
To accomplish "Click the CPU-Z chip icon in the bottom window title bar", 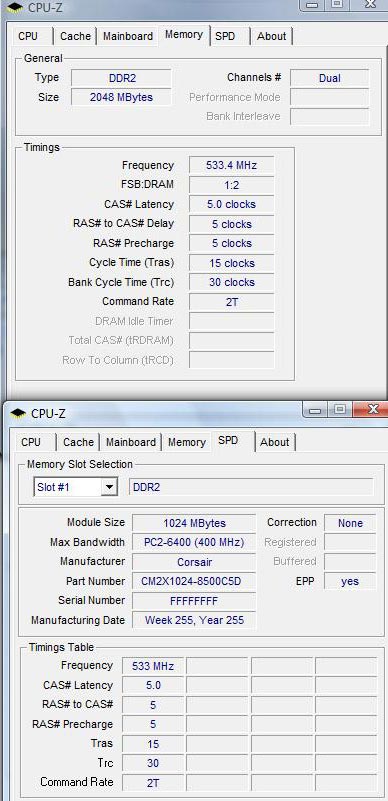I will pos(18,413).
